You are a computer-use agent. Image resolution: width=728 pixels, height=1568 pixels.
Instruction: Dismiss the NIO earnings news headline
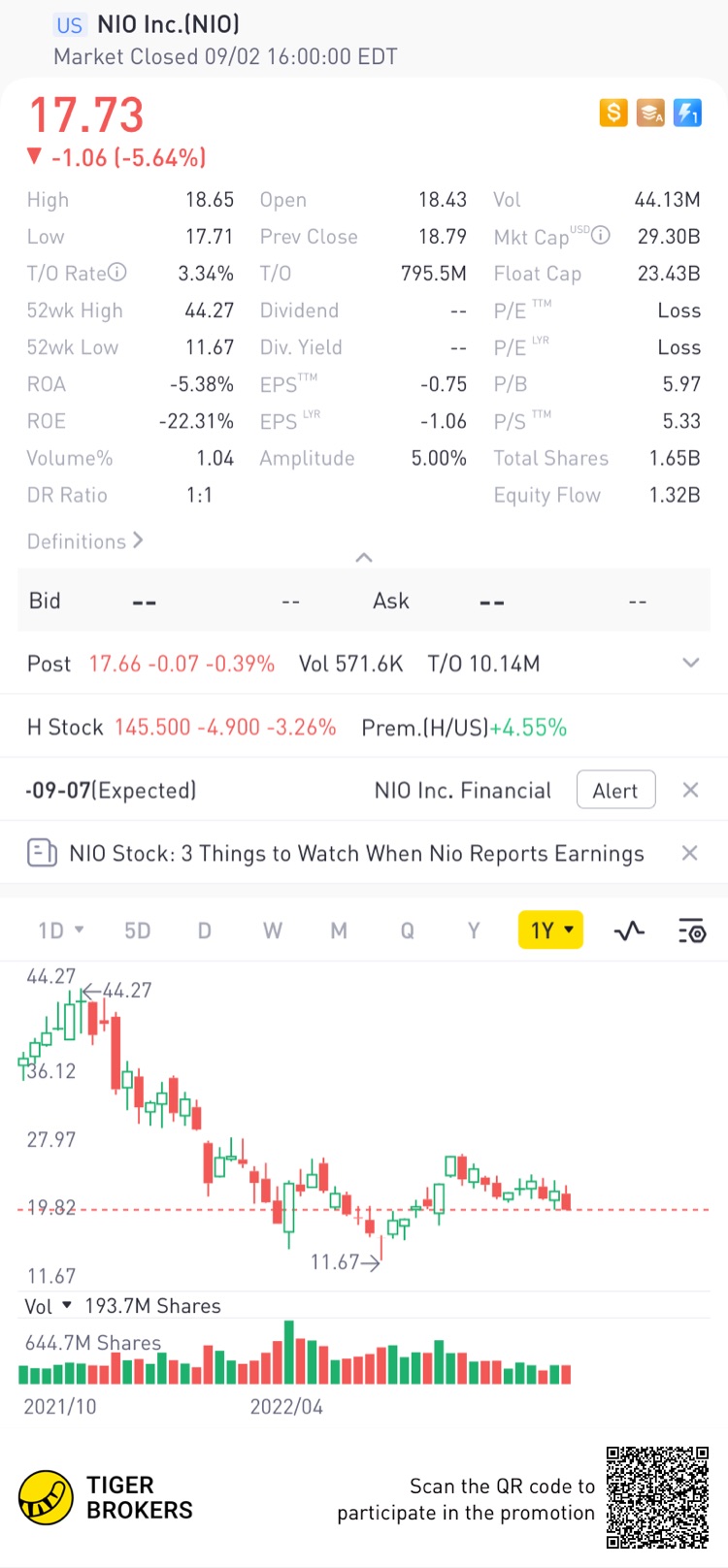click(689, 853)
